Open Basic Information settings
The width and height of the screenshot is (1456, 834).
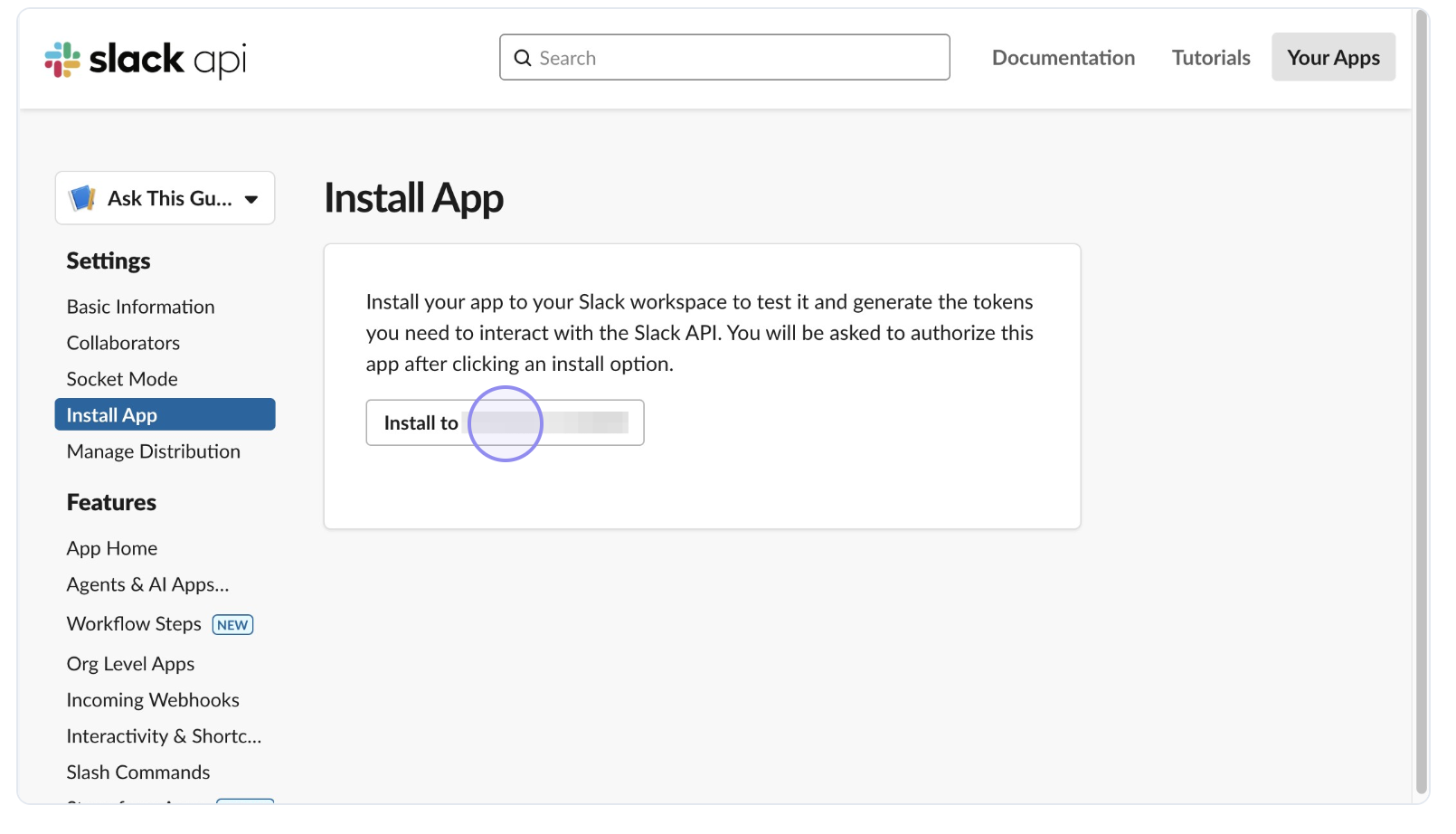[x=140, y=307]
